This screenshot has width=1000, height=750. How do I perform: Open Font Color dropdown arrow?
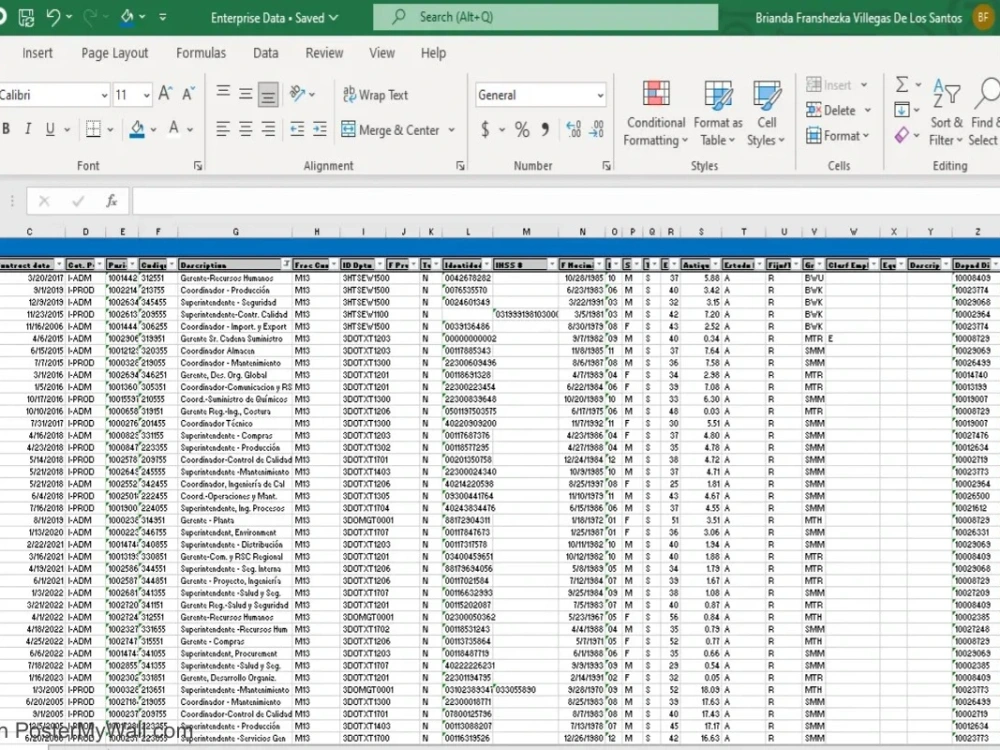coord(190,129)
